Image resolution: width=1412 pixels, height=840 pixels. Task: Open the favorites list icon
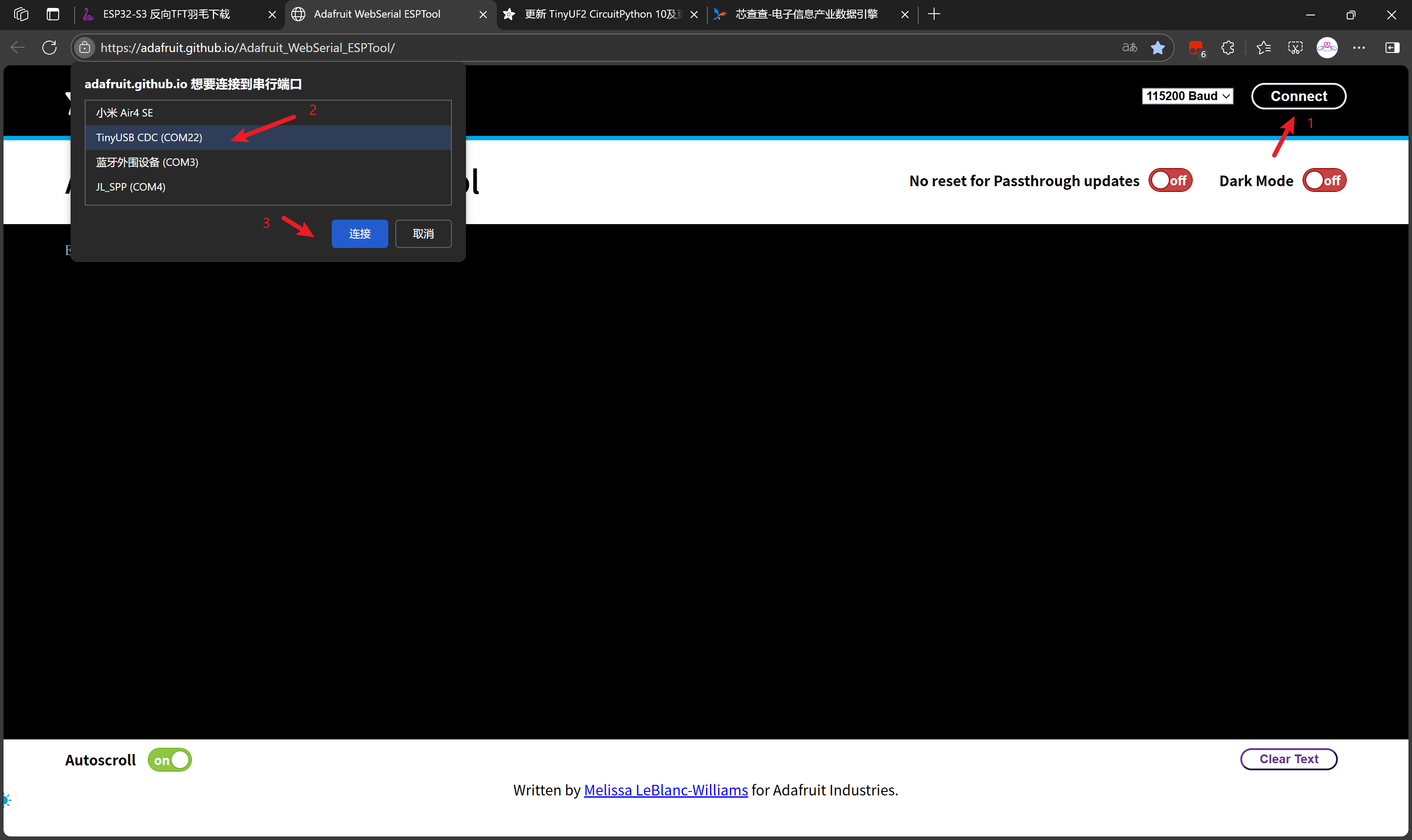[1263, 48]
